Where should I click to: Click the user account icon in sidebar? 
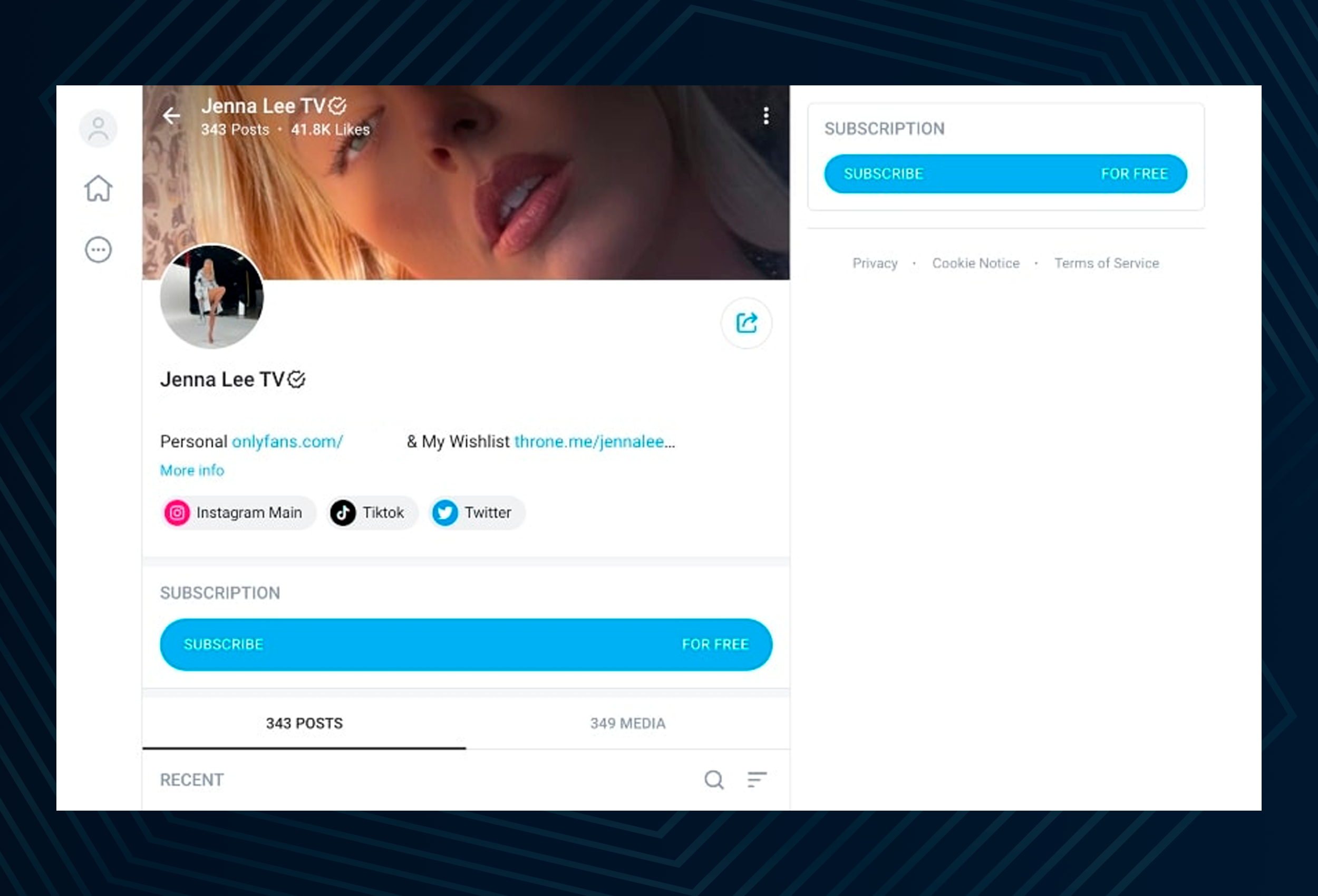(x=98, y=128)
